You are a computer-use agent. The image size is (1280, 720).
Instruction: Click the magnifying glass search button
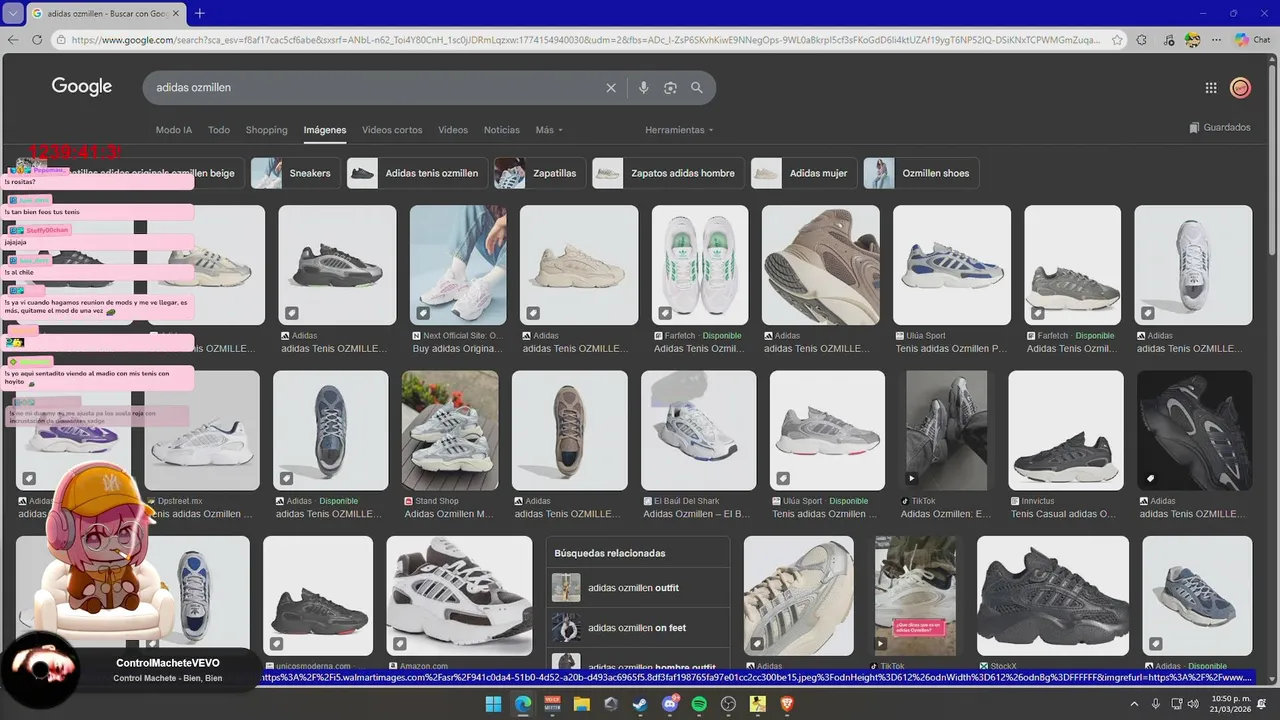(697, 88)
